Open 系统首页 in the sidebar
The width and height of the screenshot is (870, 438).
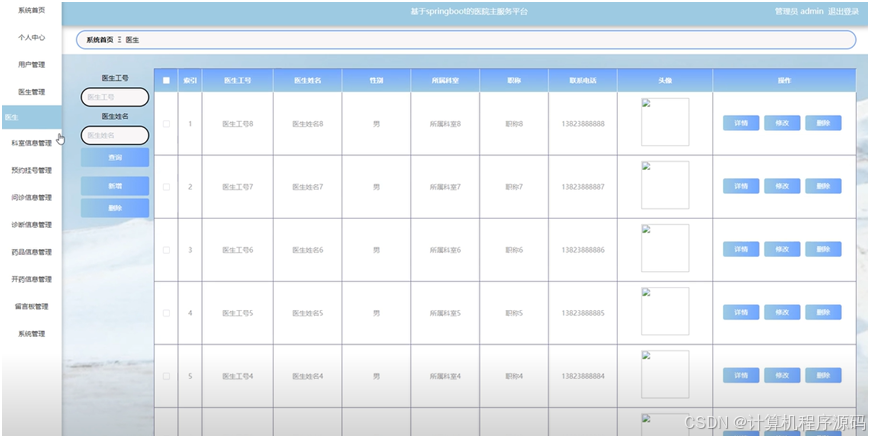(31, 11)
